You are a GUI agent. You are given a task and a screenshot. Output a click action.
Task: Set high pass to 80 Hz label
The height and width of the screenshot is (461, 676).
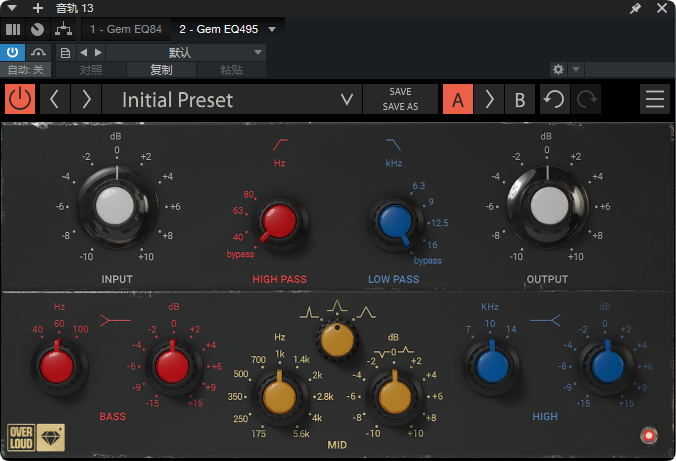[249, 194]
